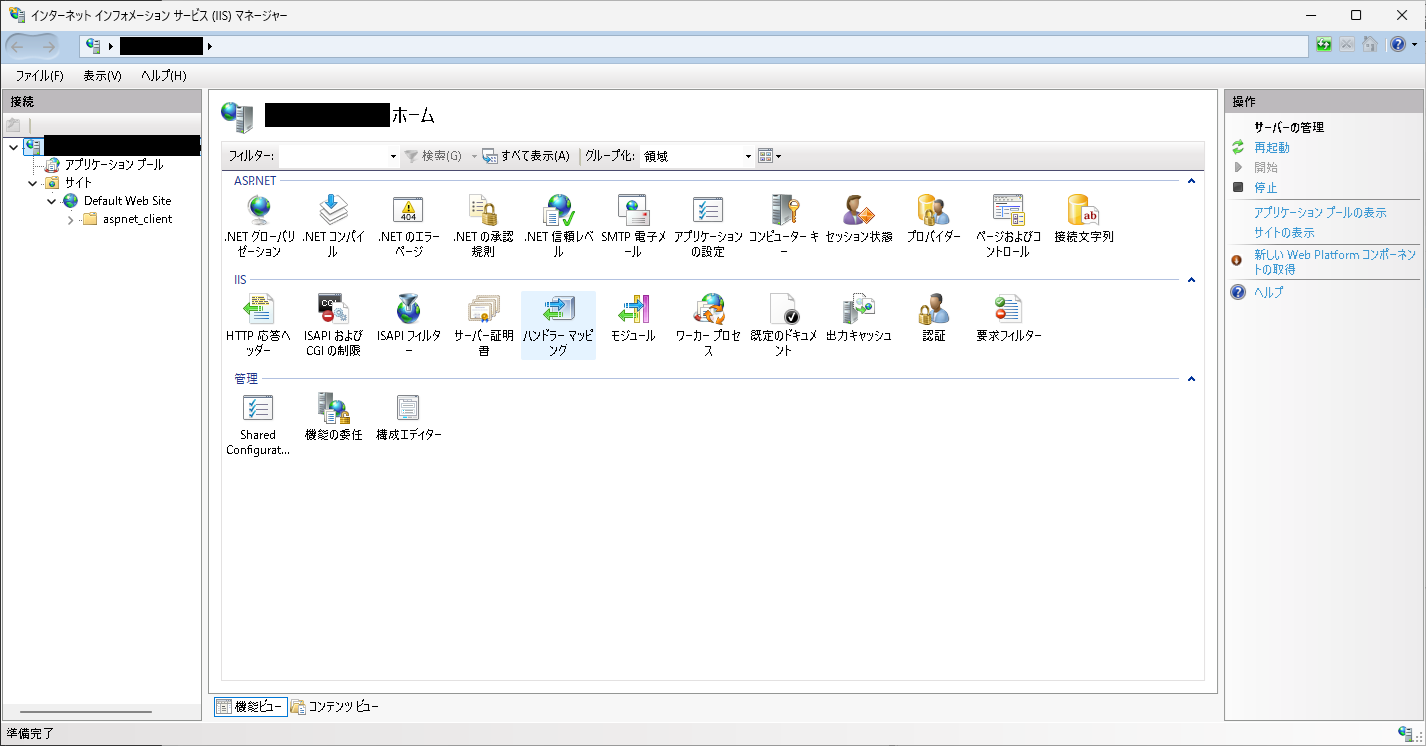Select アプリケーション プール in connections tree

(x=114, y=165)
